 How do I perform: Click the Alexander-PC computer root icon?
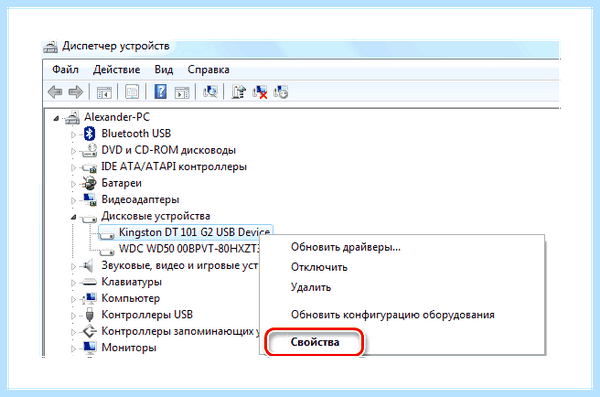click(x=72, y=117)
